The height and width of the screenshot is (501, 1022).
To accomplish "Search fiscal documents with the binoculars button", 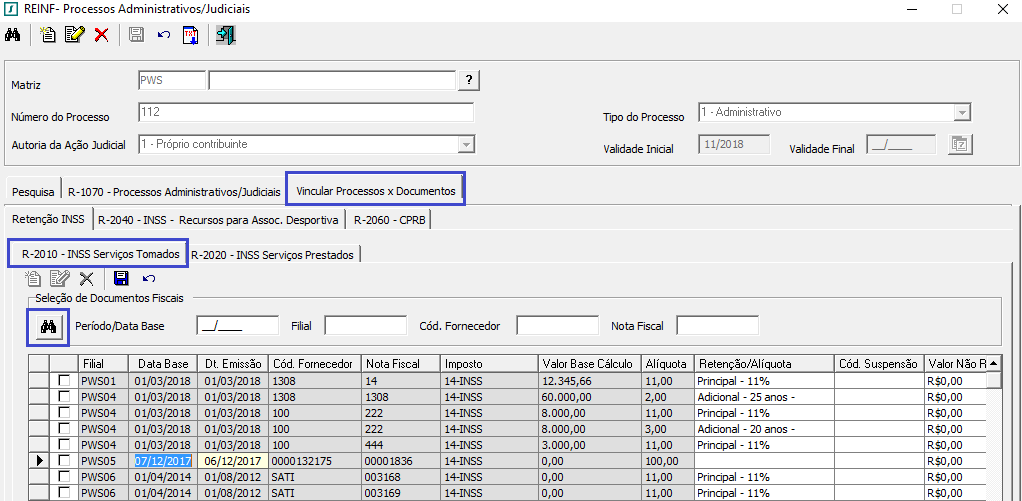I will coord(47,326).
